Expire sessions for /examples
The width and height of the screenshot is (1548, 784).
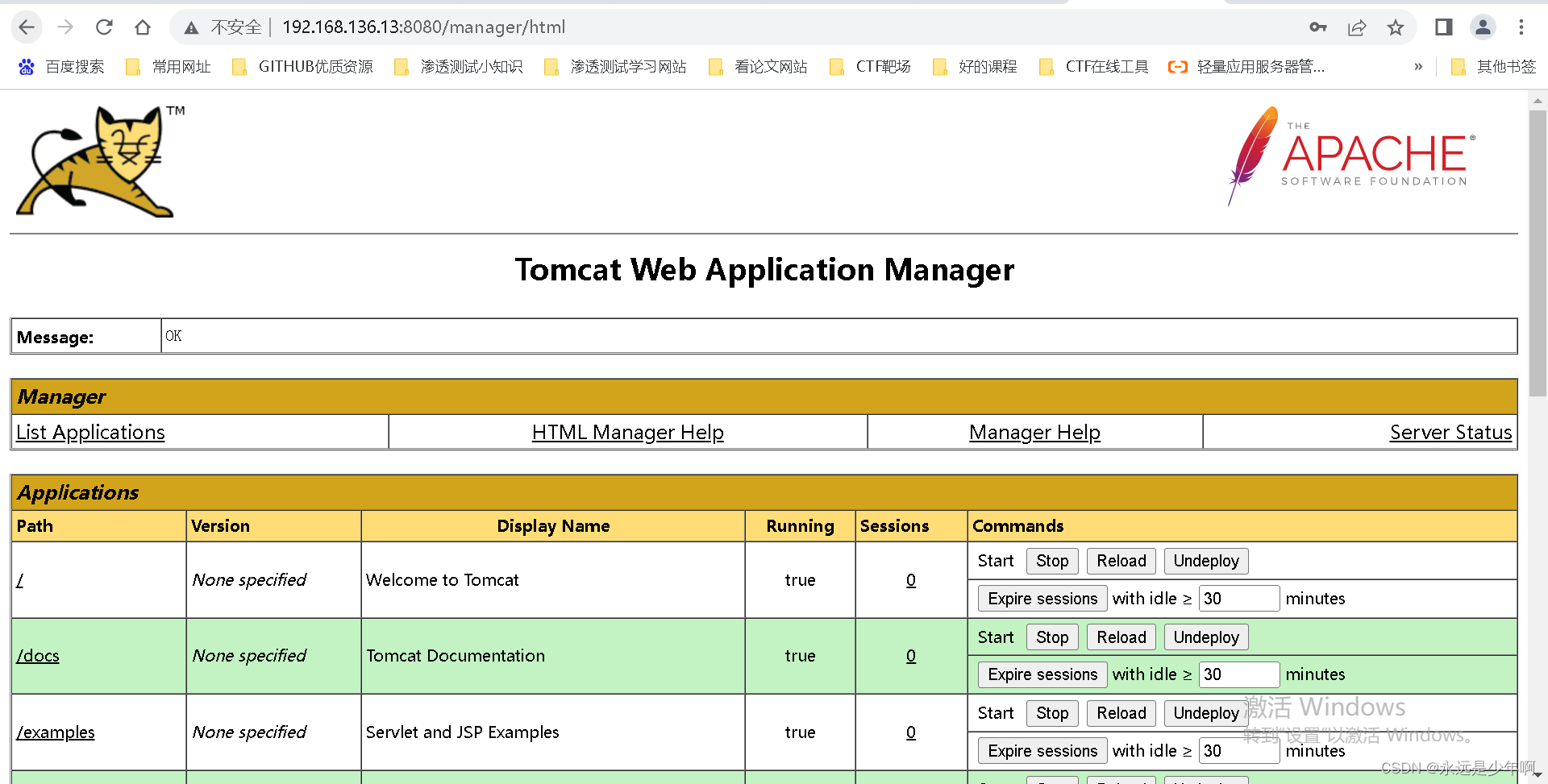[x=1042, y=751]
